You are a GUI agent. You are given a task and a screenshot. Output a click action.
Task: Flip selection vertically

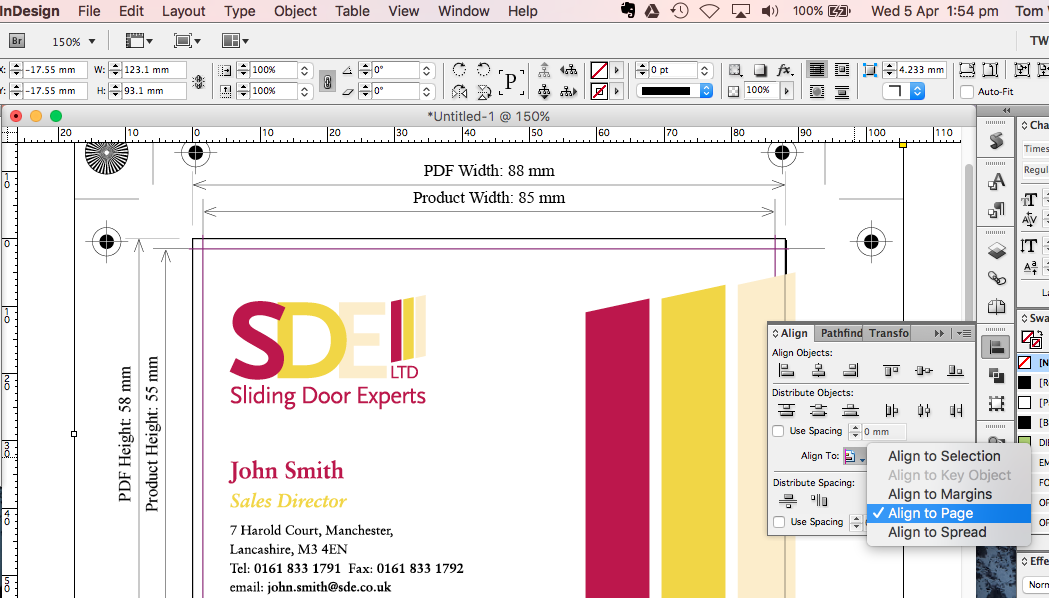coord(484,91)
